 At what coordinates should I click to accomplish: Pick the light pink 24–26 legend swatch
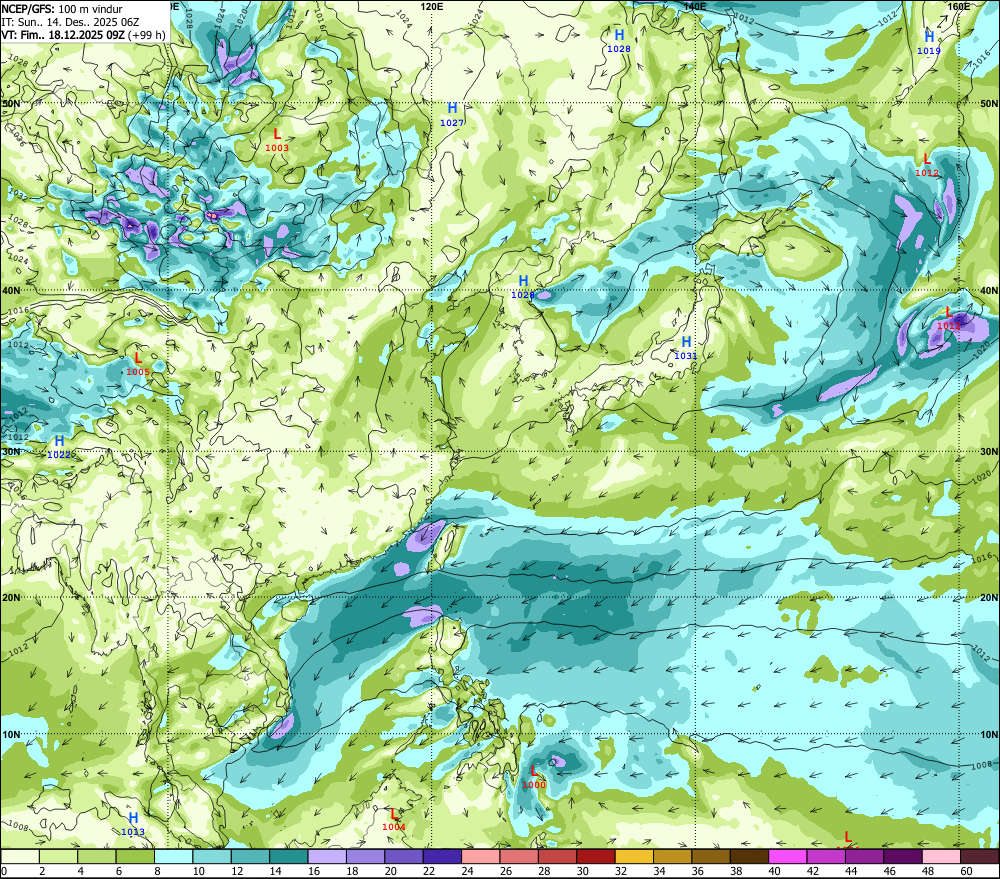pyautogui.click(x=481, y=856)
